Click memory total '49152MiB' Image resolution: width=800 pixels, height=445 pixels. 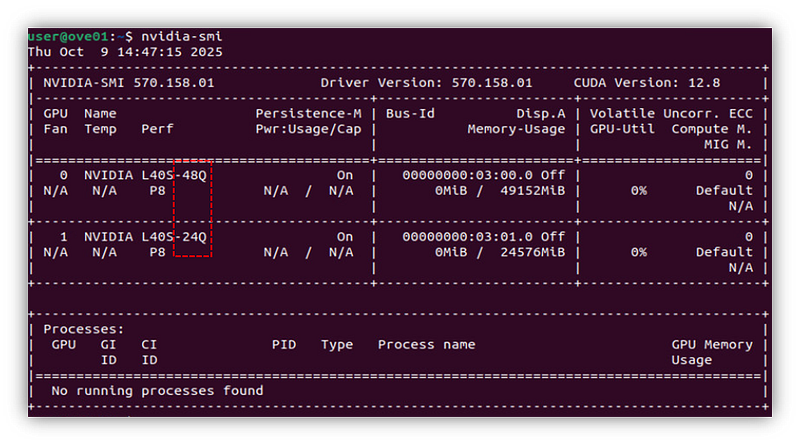533,191
